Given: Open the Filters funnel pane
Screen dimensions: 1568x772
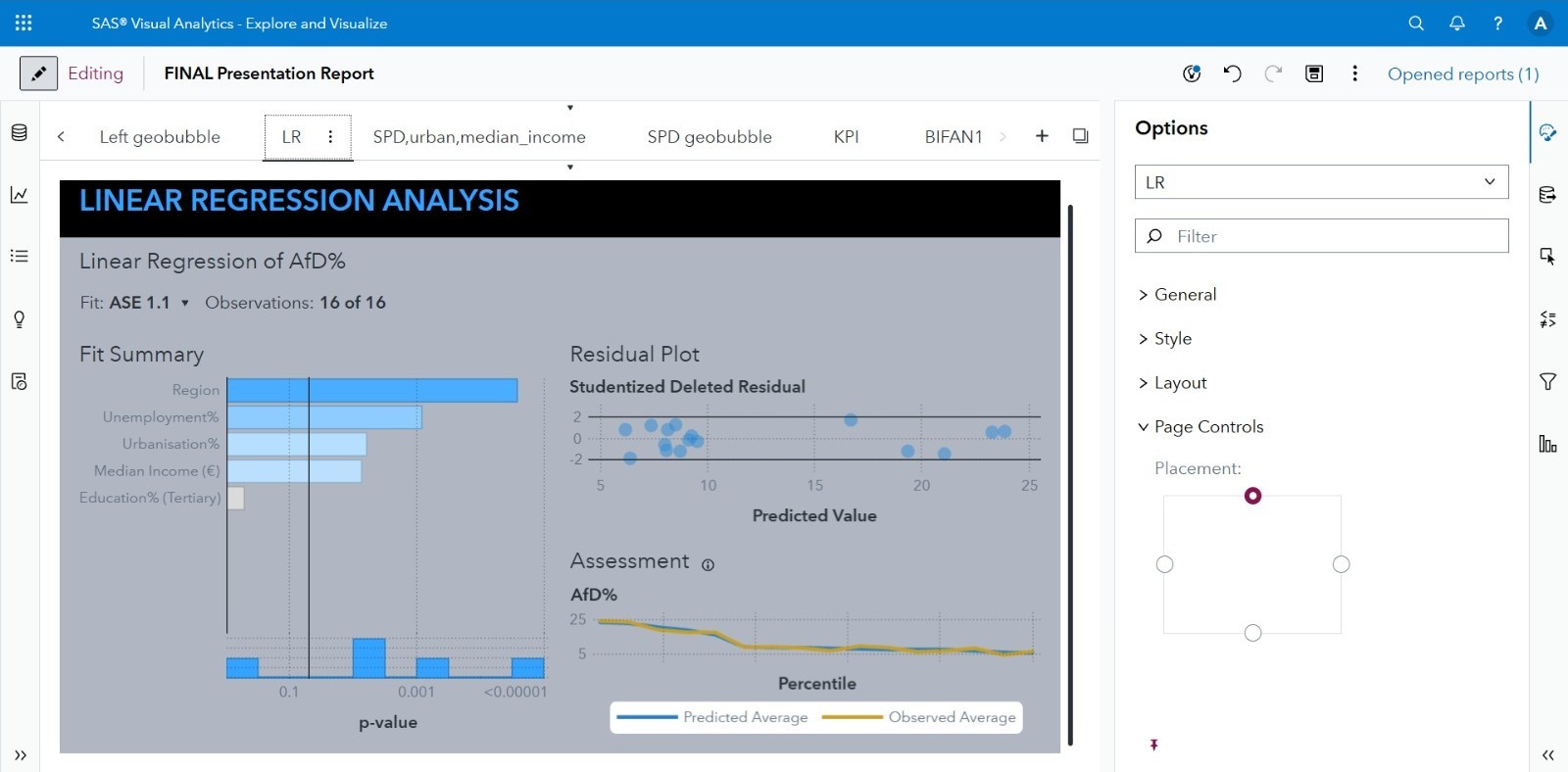Looking at the screenshot, I should 1547,381.
